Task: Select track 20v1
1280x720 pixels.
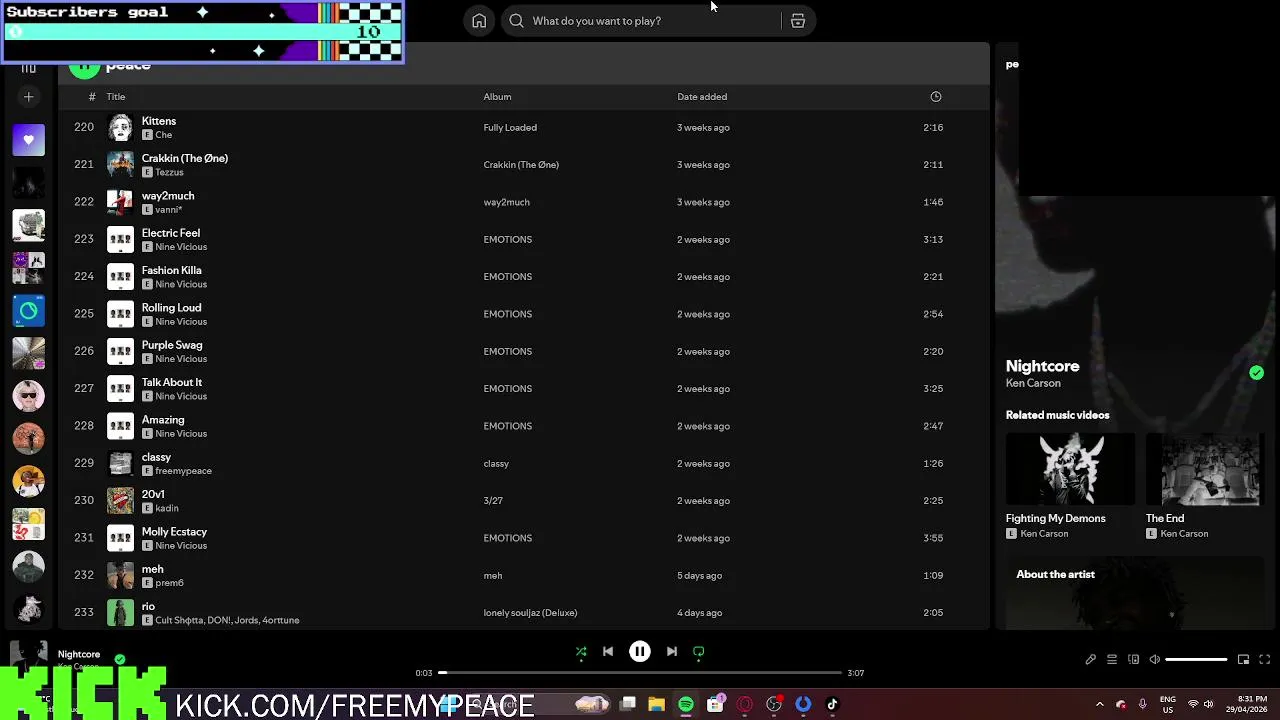Action: (x=524, y=501)
